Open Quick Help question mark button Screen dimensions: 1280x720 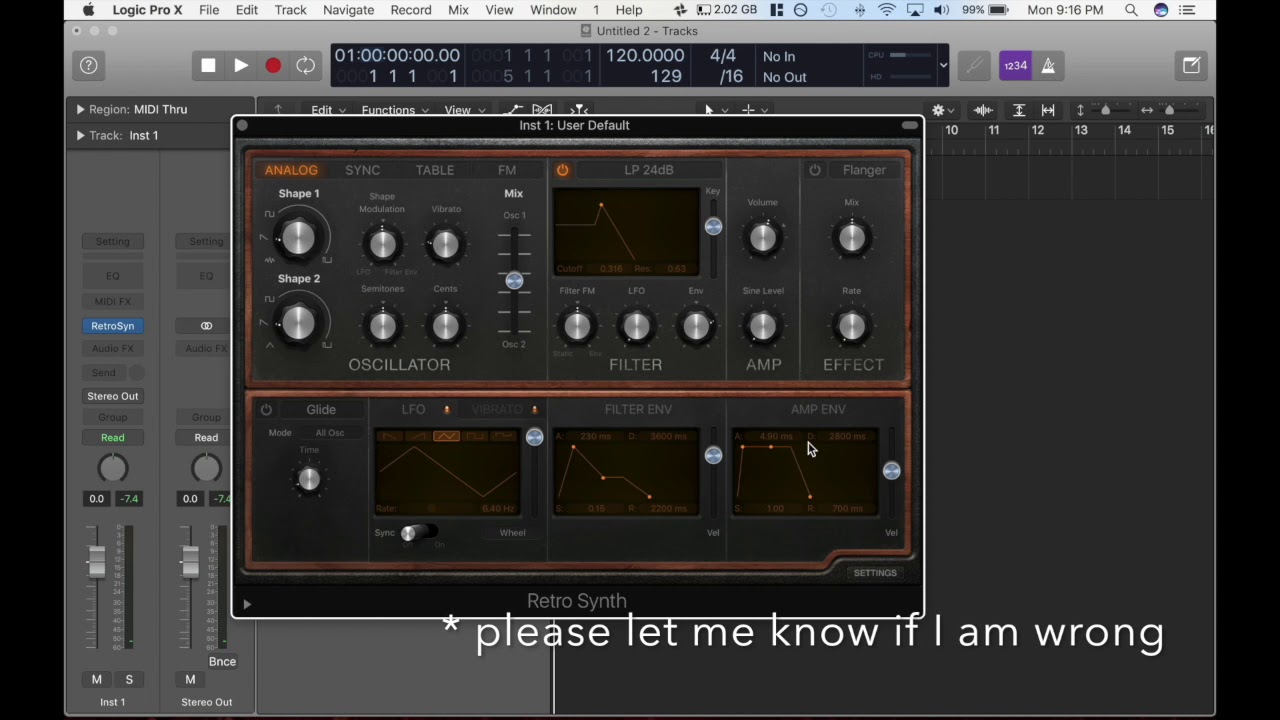click(x=88, y=65)
